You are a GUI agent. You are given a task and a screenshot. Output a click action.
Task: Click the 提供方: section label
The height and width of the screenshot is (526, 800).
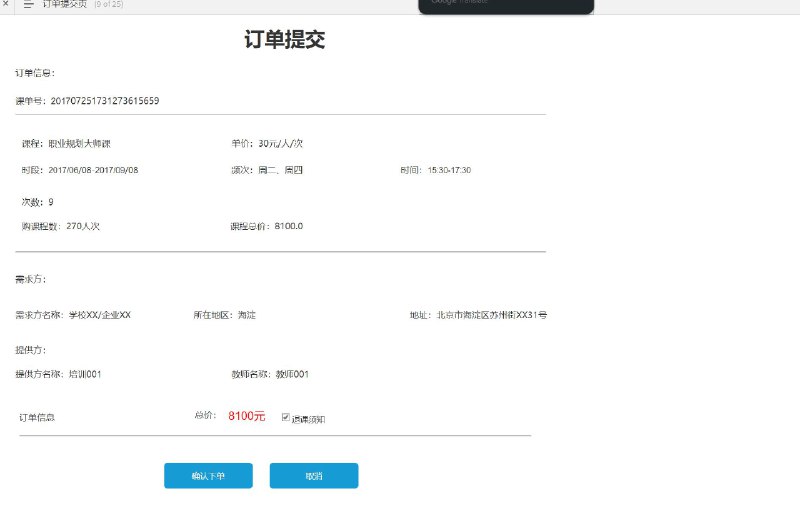[x=31, y=350]
